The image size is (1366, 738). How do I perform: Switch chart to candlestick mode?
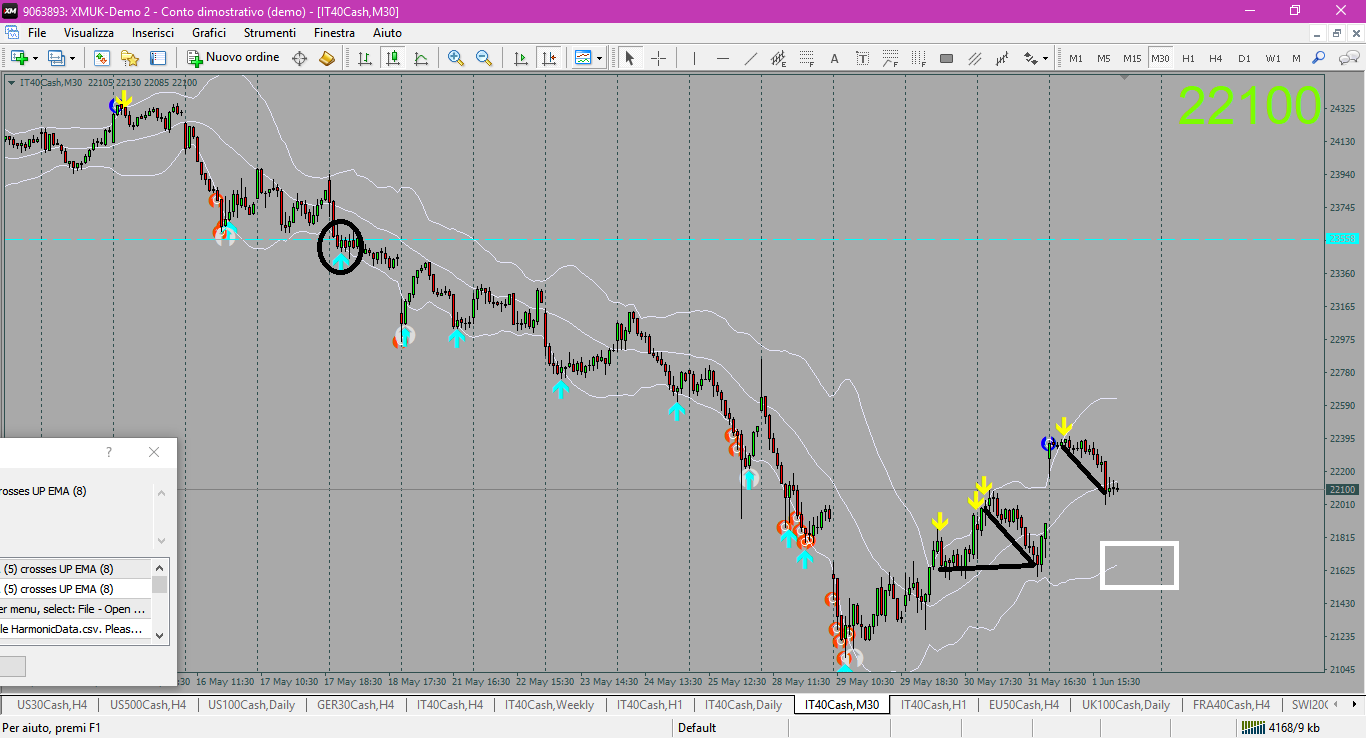[393, 58]
